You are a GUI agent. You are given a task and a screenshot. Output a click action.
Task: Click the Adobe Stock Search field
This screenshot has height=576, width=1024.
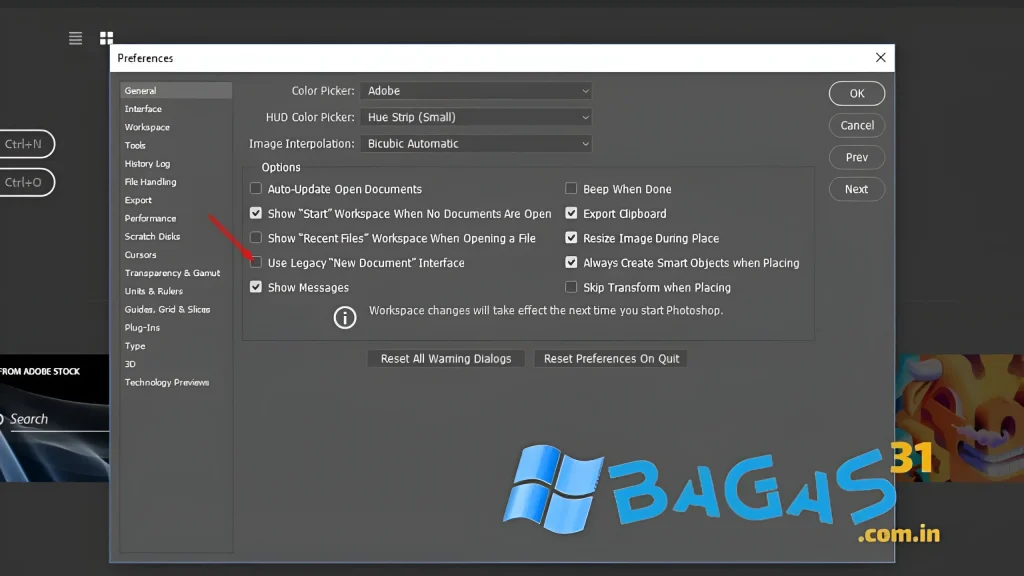pyautogui.click(x=56, y=419)
